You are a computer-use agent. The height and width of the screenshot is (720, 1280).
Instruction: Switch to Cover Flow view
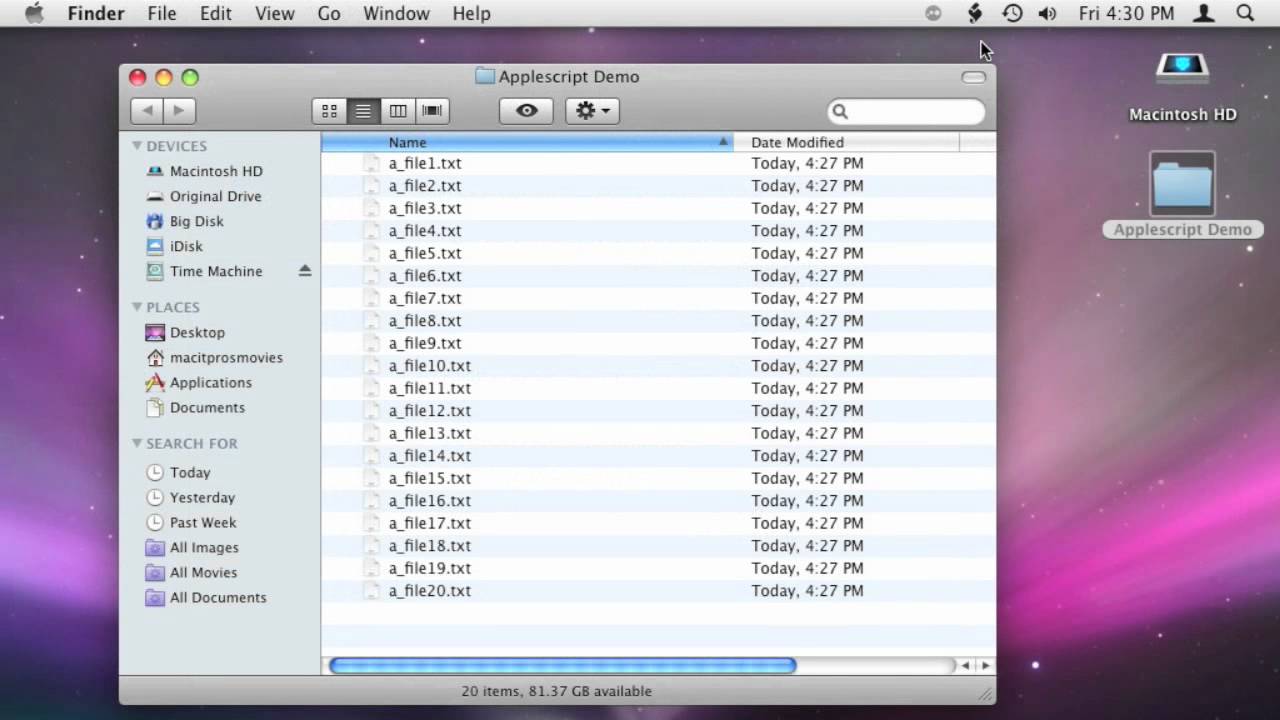point(432,111)
